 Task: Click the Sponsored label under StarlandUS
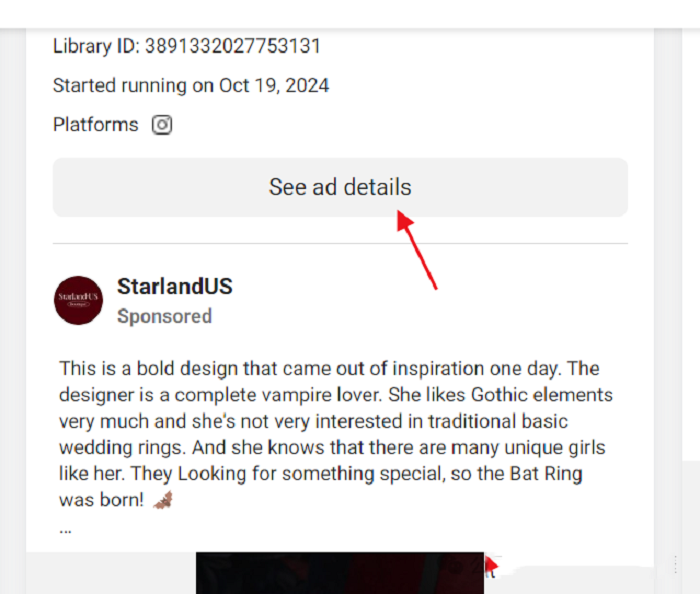tap(164, 316)
